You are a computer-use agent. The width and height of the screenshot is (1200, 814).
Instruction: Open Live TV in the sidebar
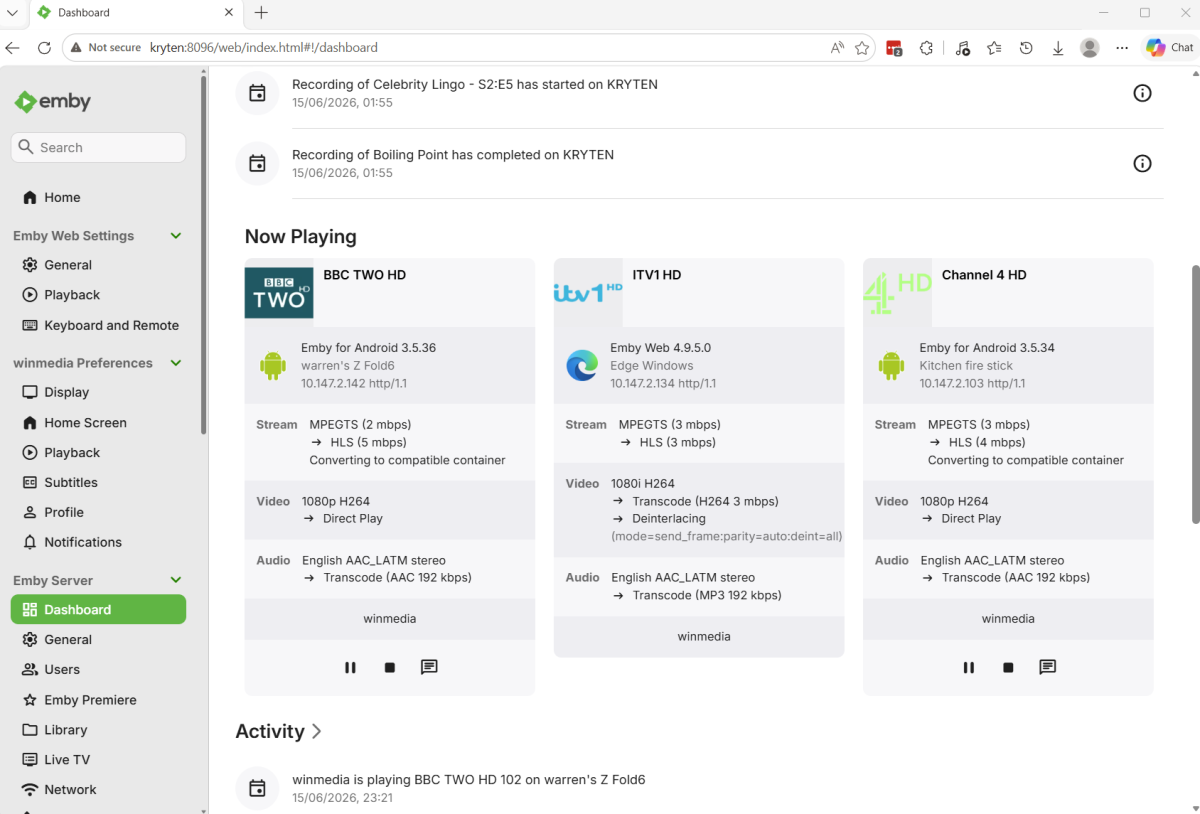pyautogui.click(x=98, y=760)
